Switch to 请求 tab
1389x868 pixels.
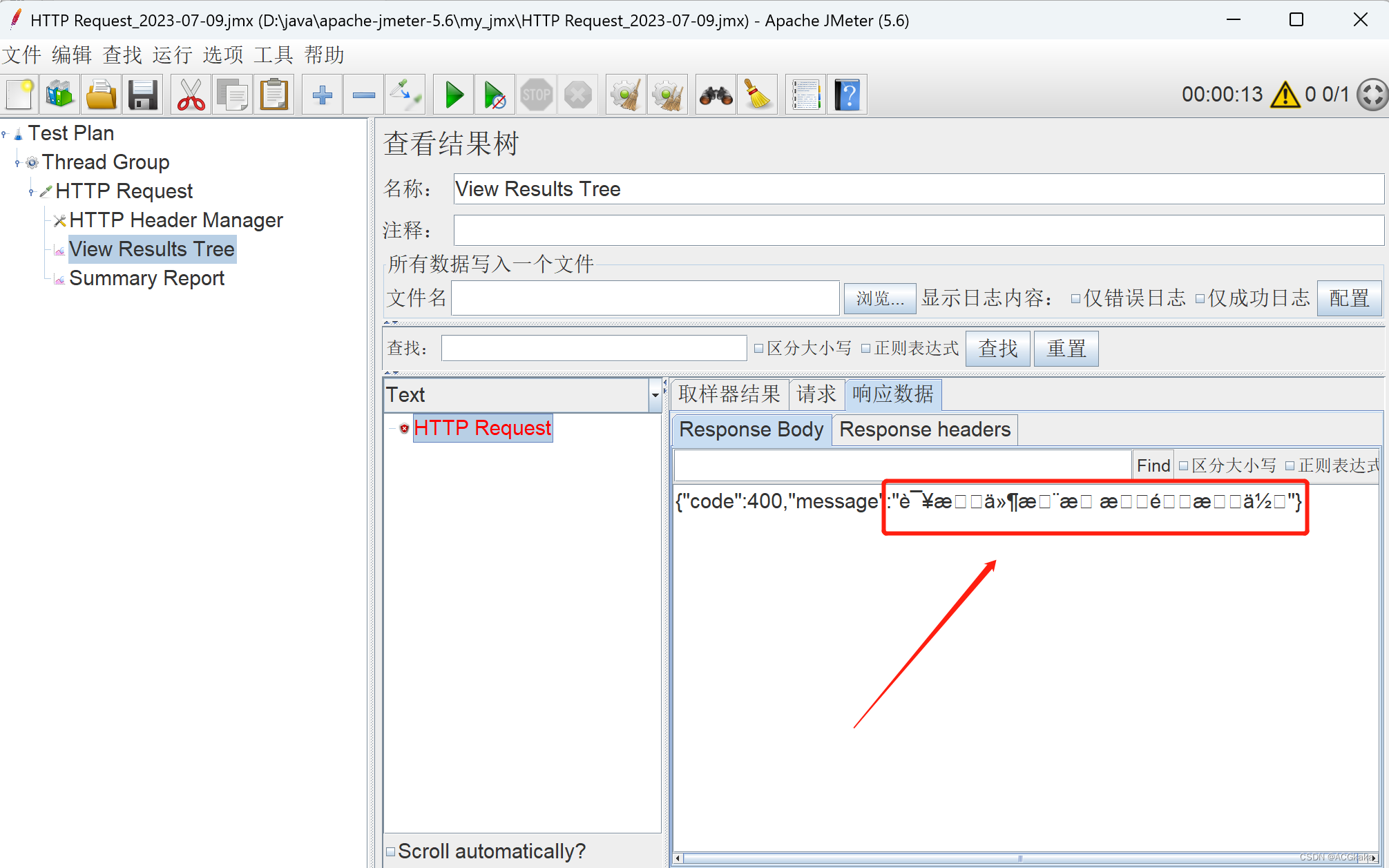coord(816,394)
